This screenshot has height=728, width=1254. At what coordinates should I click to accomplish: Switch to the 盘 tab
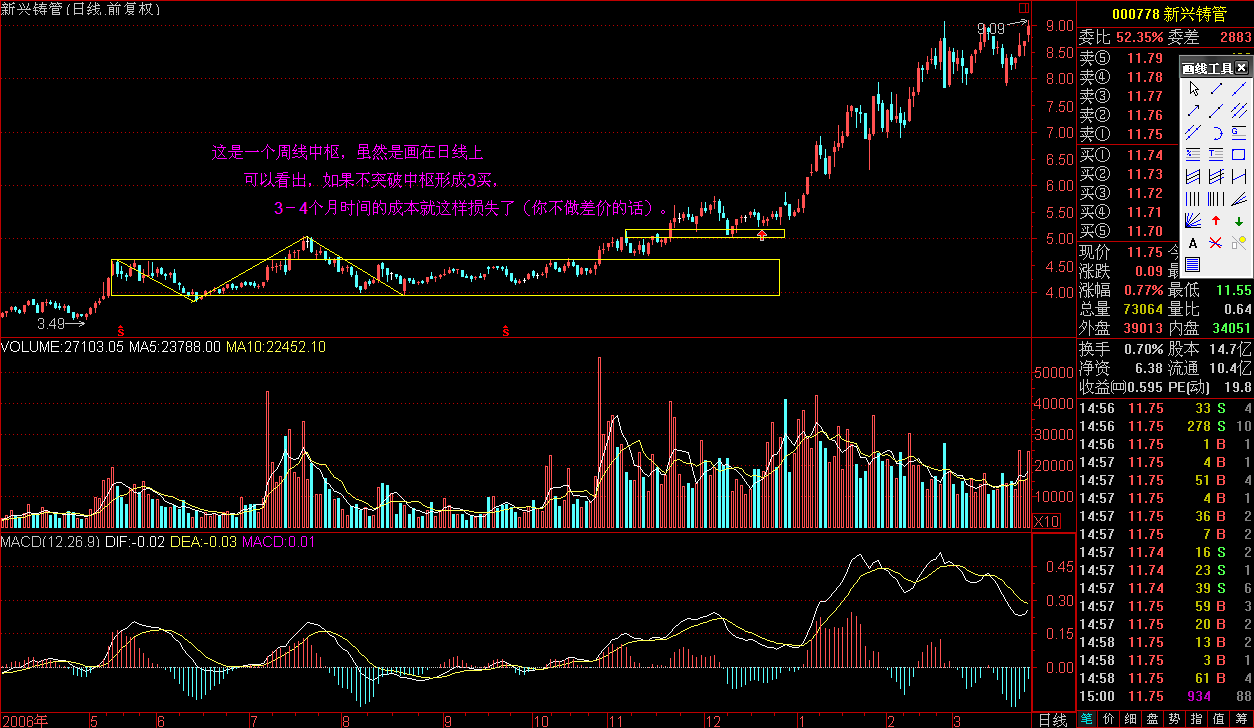pyautogui.click(x=1153, y=719)
